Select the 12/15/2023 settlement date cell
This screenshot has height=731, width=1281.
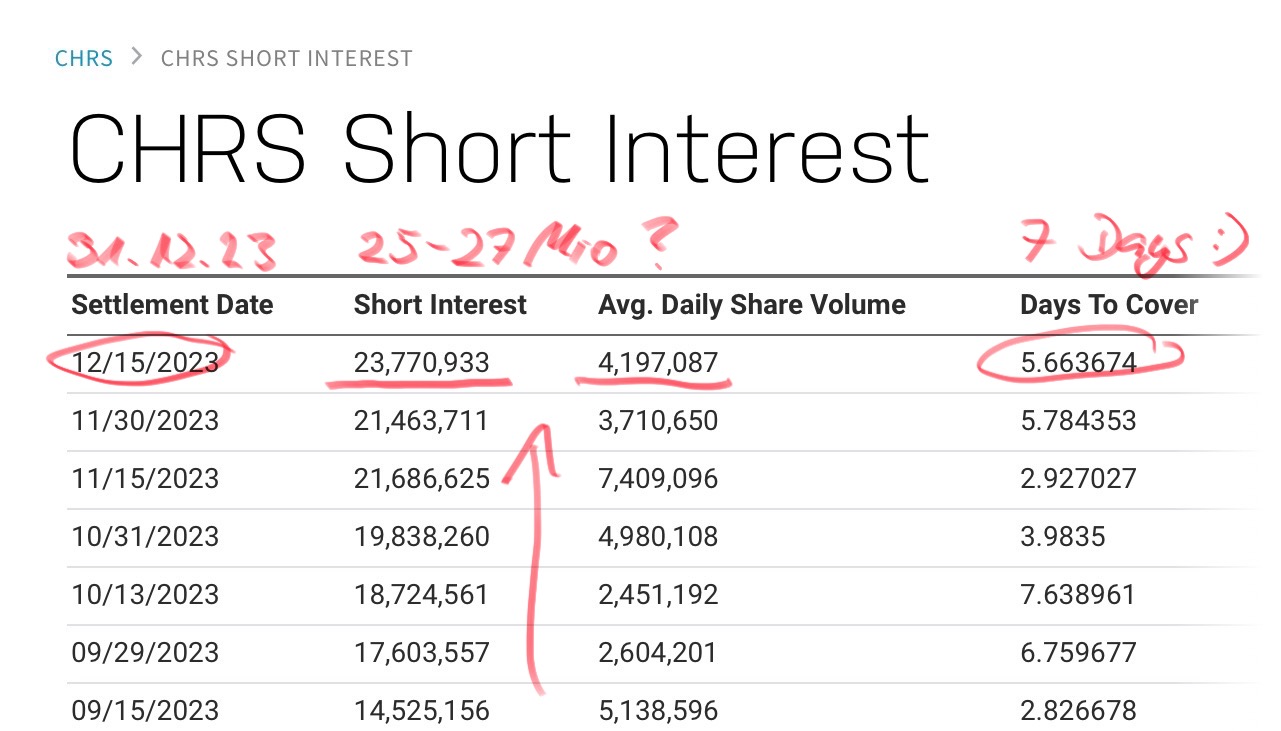coord(145,362)
